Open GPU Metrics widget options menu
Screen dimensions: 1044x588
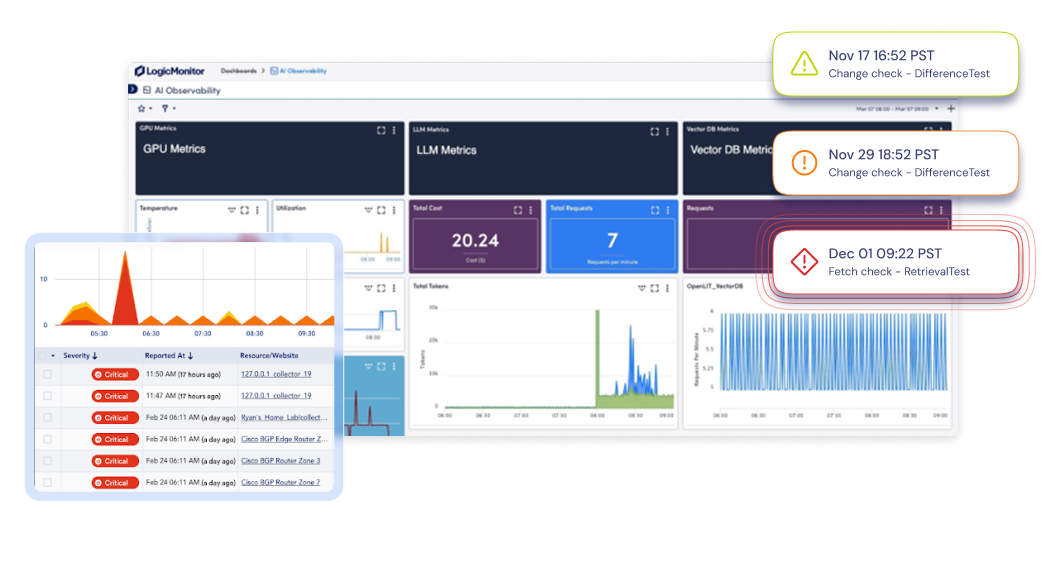(394, 131)
